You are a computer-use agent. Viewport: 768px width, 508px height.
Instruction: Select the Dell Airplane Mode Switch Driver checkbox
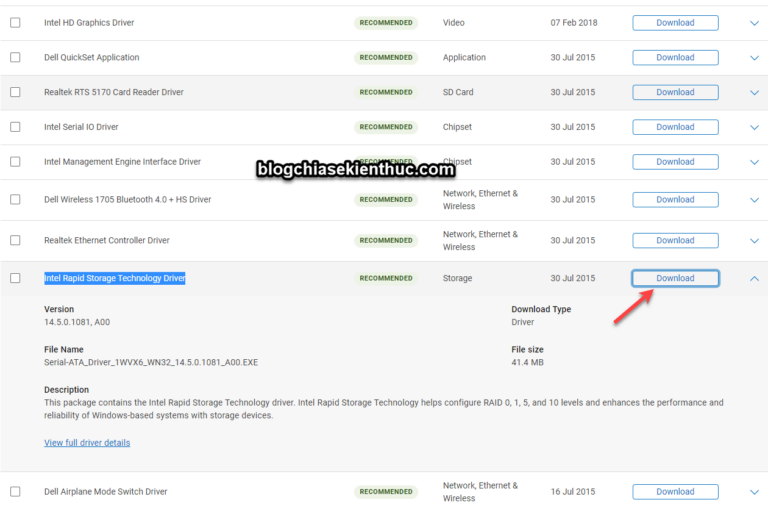[15, 491]
